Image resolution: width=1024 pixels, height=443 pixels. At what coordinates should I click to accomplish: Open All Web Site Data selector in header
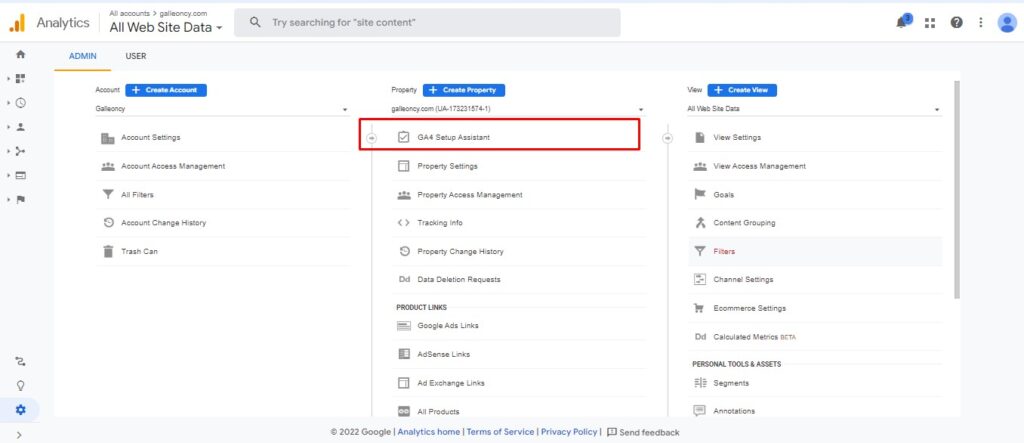166,28
